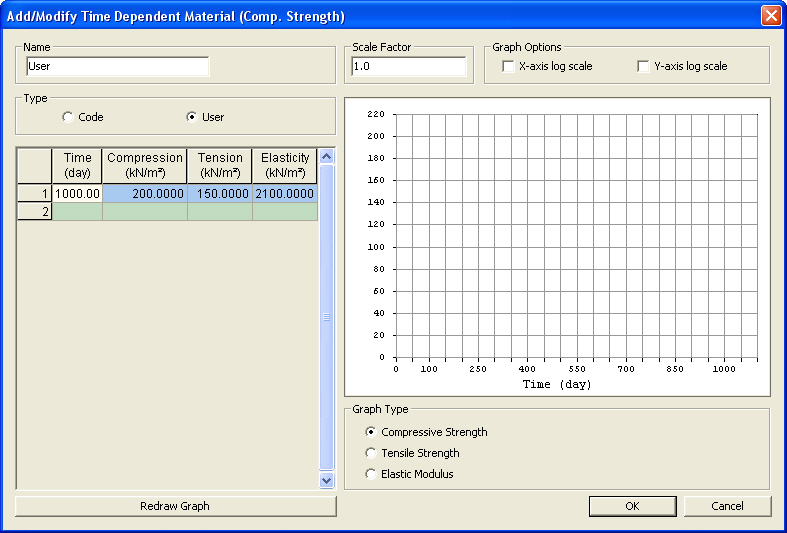The height and width of the screenshot is (533, 787).
Task: Select row header 1 in the table
Action: (35, 194)
